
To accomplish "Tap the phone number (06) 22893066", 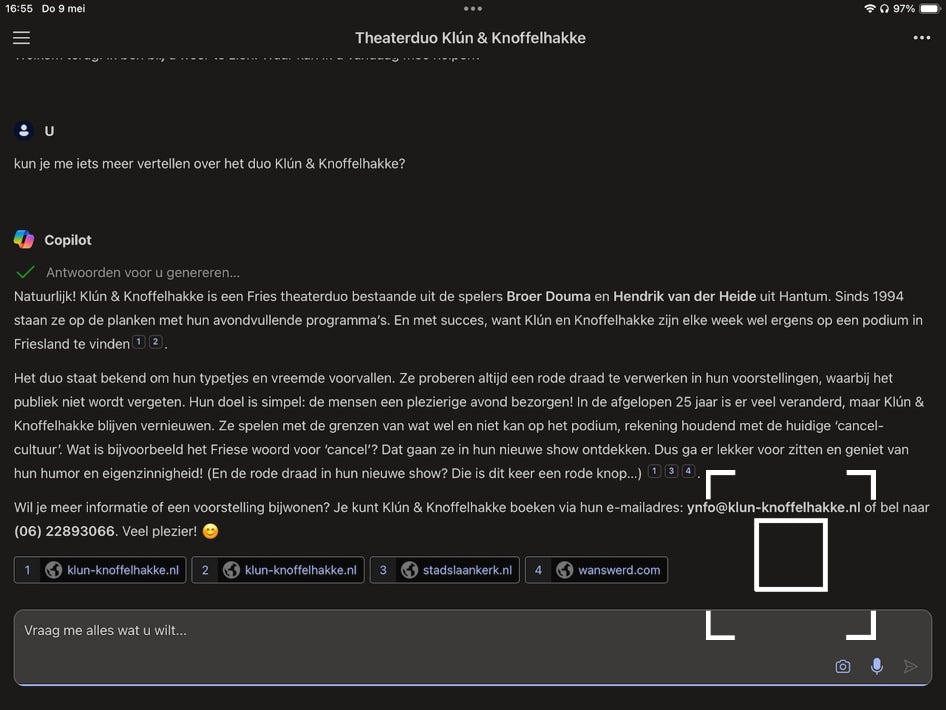I will coord(65,531).
